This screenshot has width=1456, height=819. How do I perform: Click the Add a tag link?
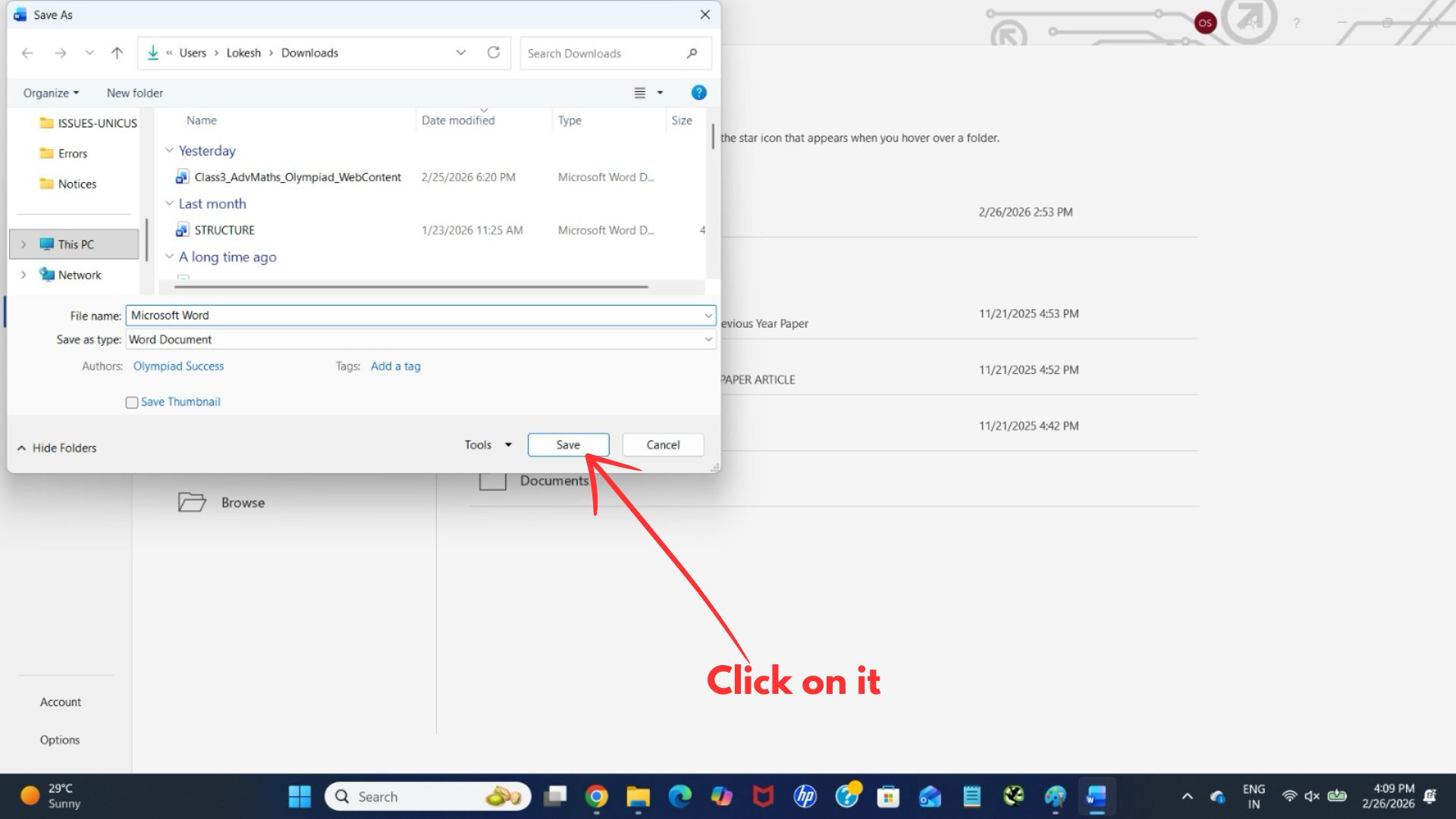(x=395, y=366)
